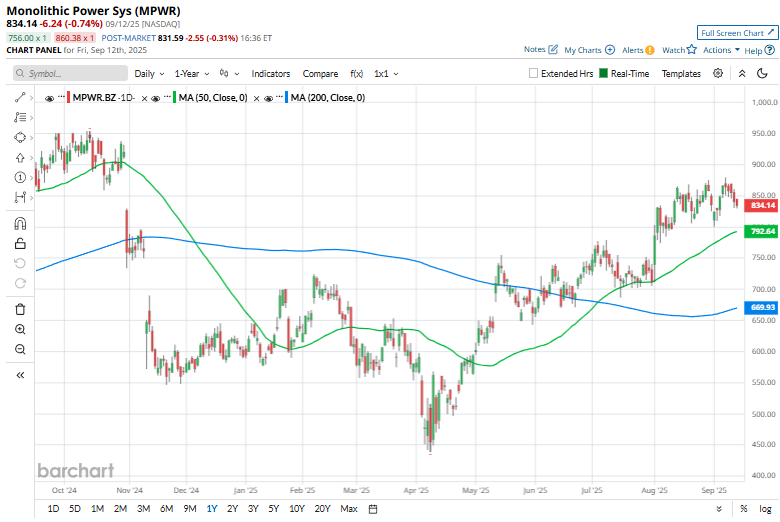780x522 pixels.
Task: Open the 1-Year period dropdown
Action: click(x=192, y=74)
